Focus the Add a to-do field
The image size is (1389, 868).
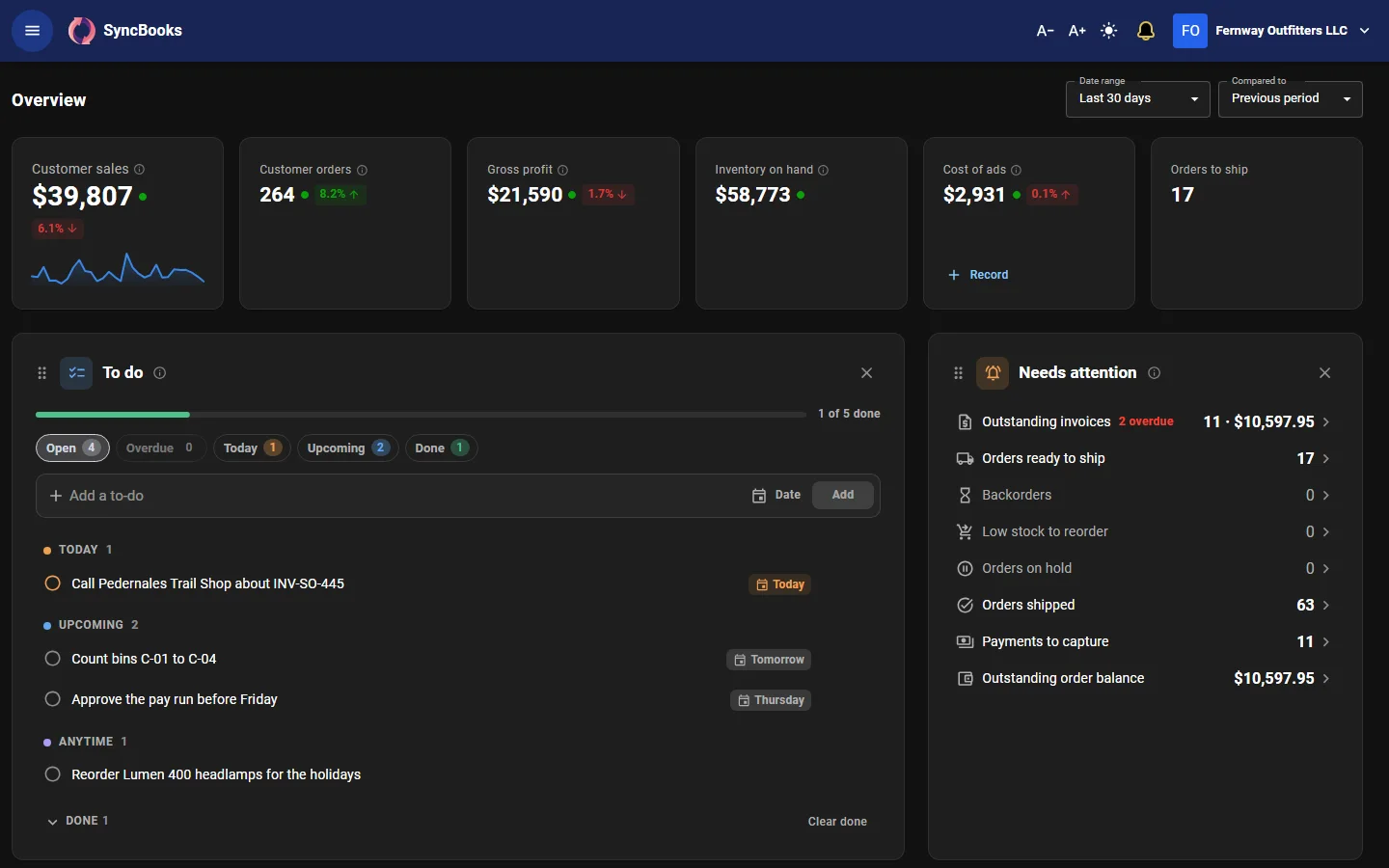pyautogui.click(x=395, y=496)
